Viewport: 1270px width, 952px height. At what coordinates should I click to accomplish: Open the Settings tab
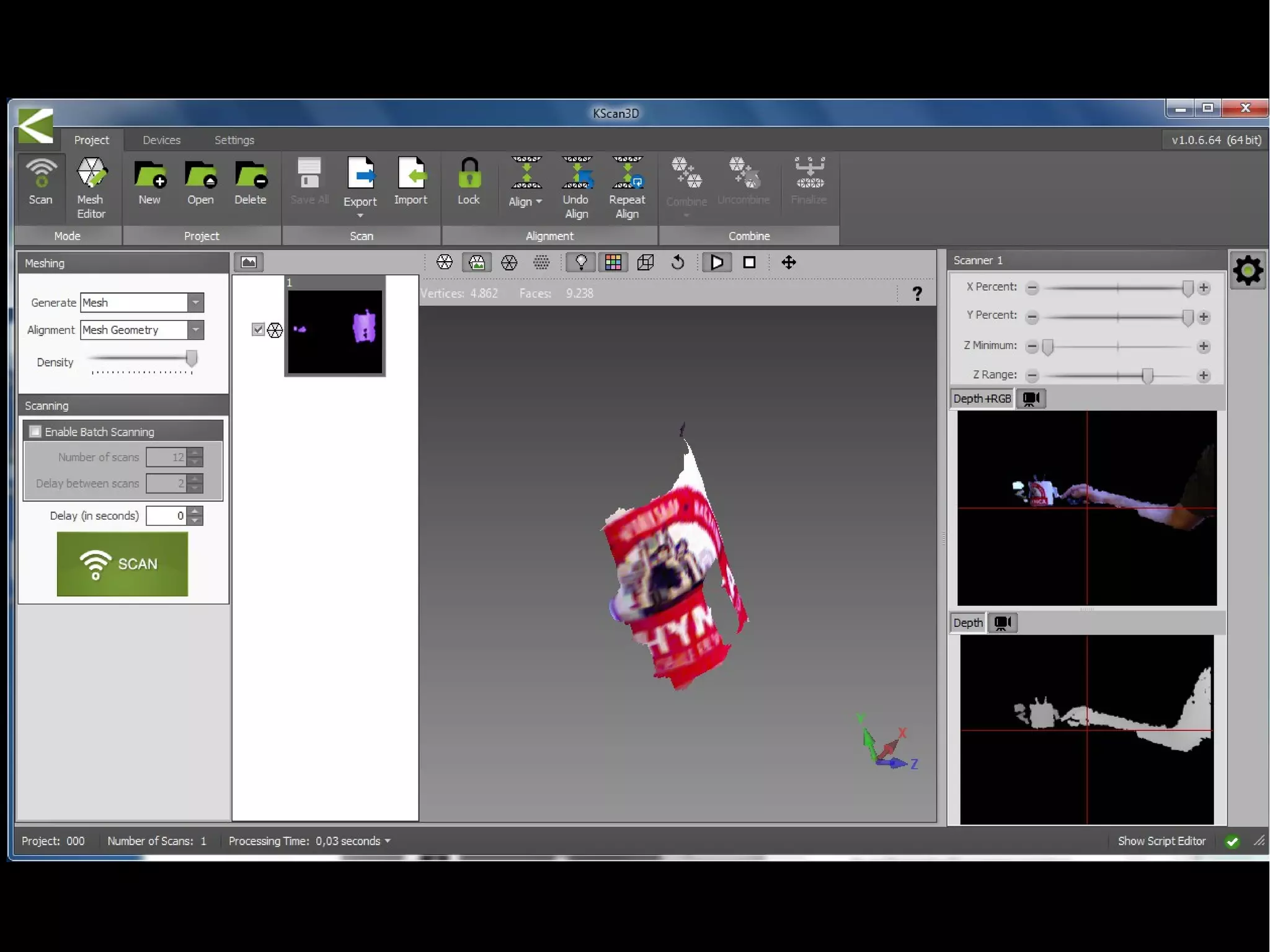point(234,140)
